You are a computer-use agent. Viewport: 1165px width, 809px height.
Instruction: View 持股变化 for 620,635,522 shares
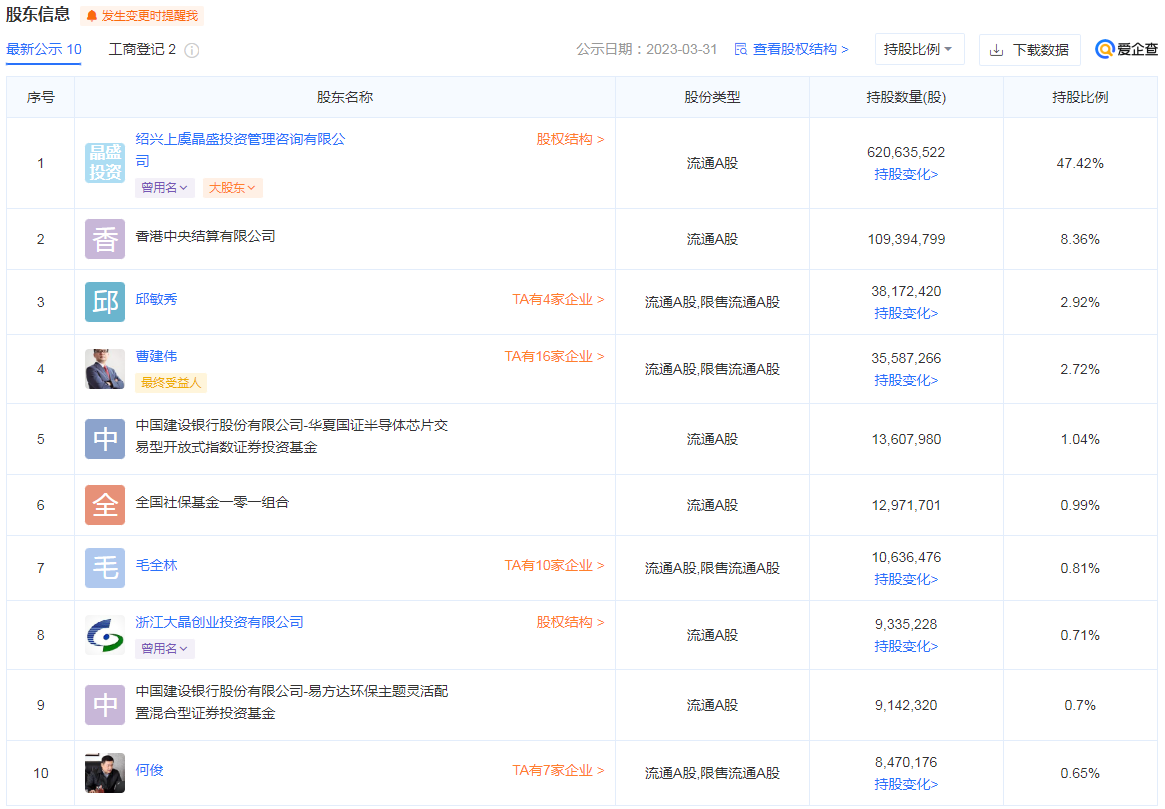click(906, 175)
